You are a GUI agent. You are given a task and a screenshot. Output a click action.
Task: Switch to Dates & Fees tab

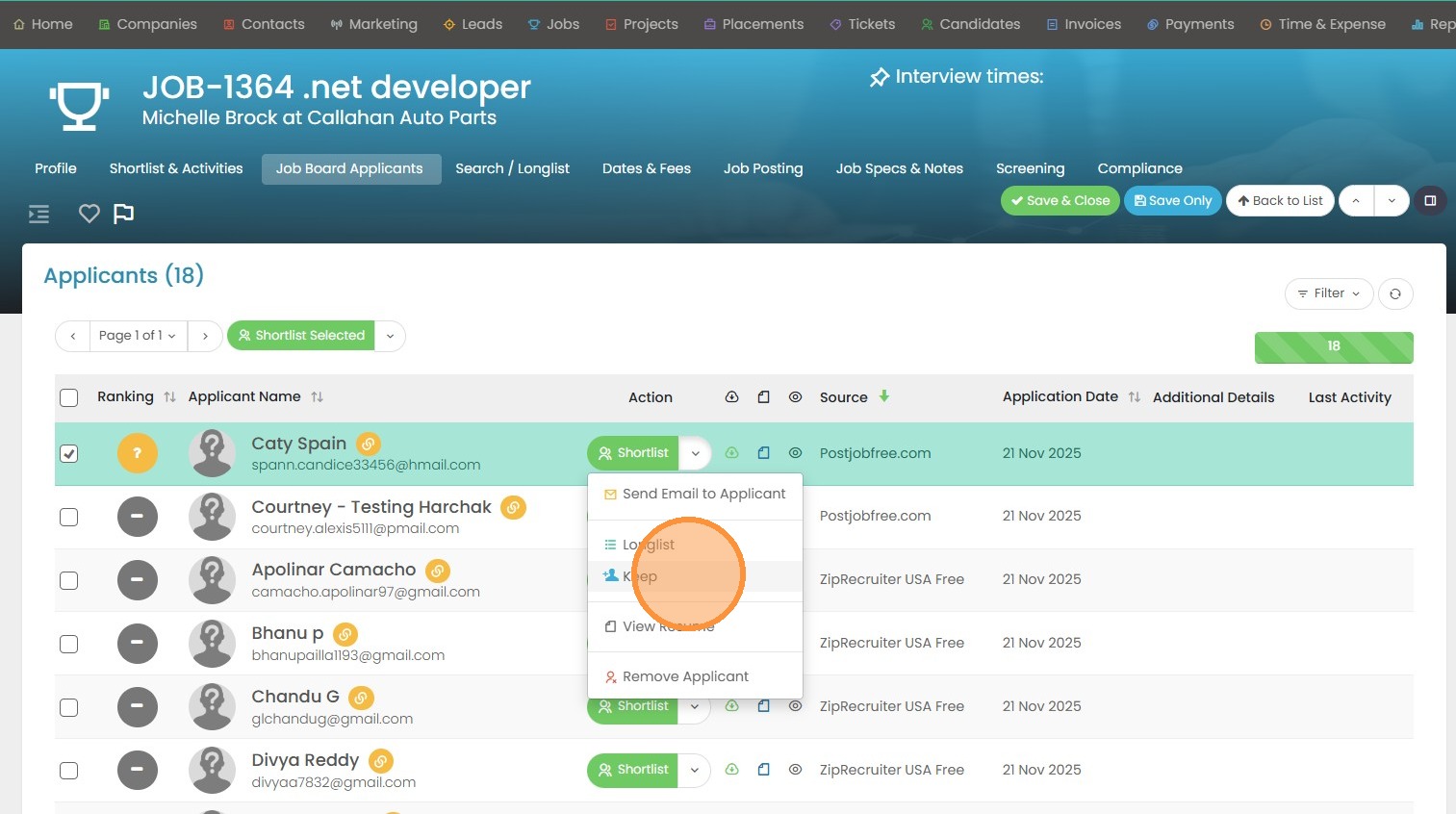(x=646, y=168)
